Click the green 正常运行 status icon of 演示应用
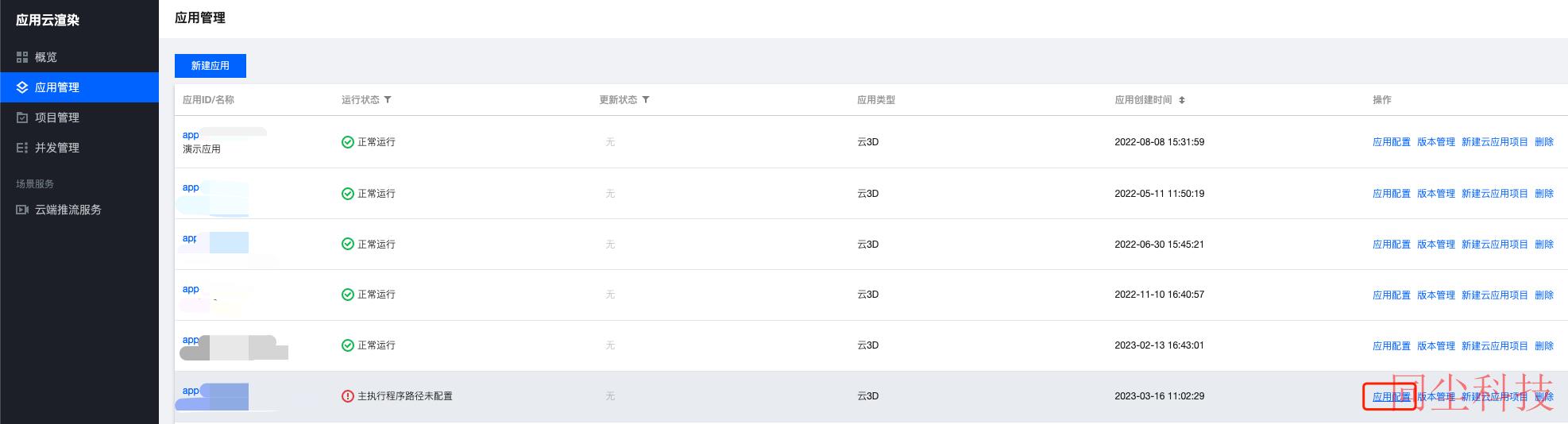Screen dimensions: 1568x424 click(347, 142)
